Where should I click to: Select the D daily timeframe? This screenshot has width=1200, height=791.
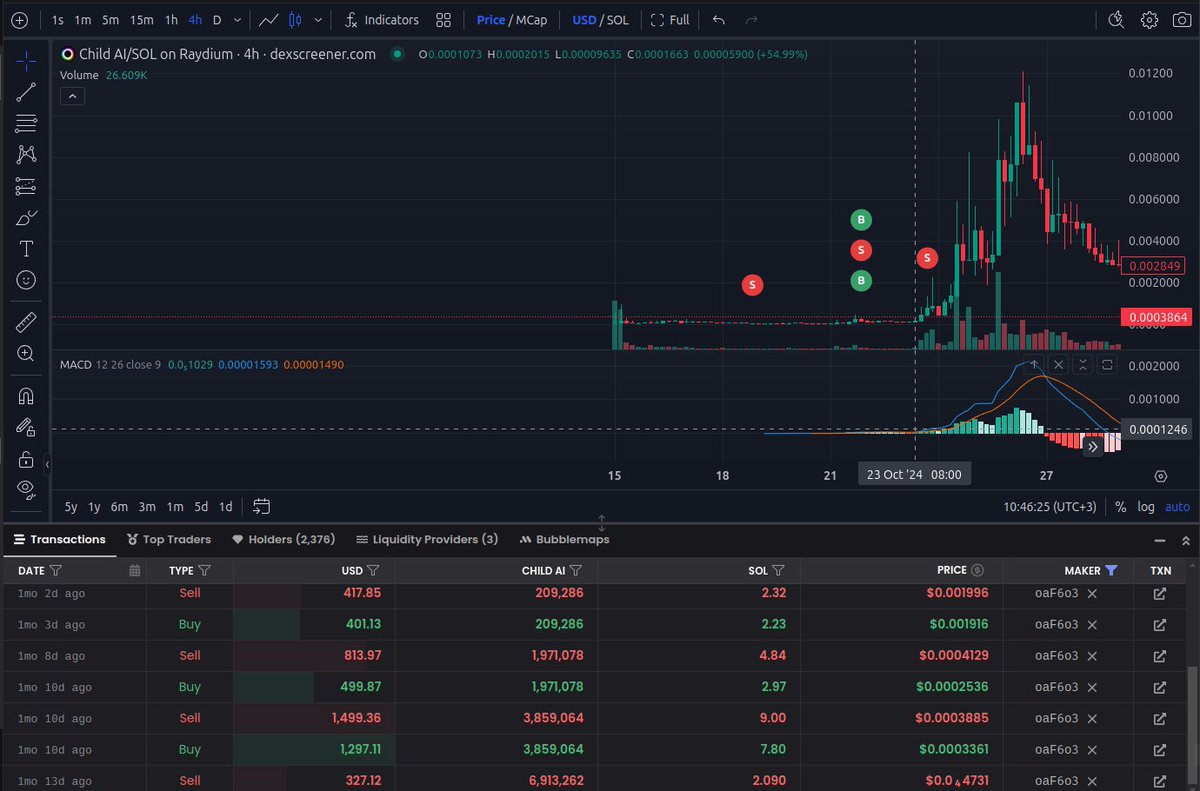coord(217,20)
